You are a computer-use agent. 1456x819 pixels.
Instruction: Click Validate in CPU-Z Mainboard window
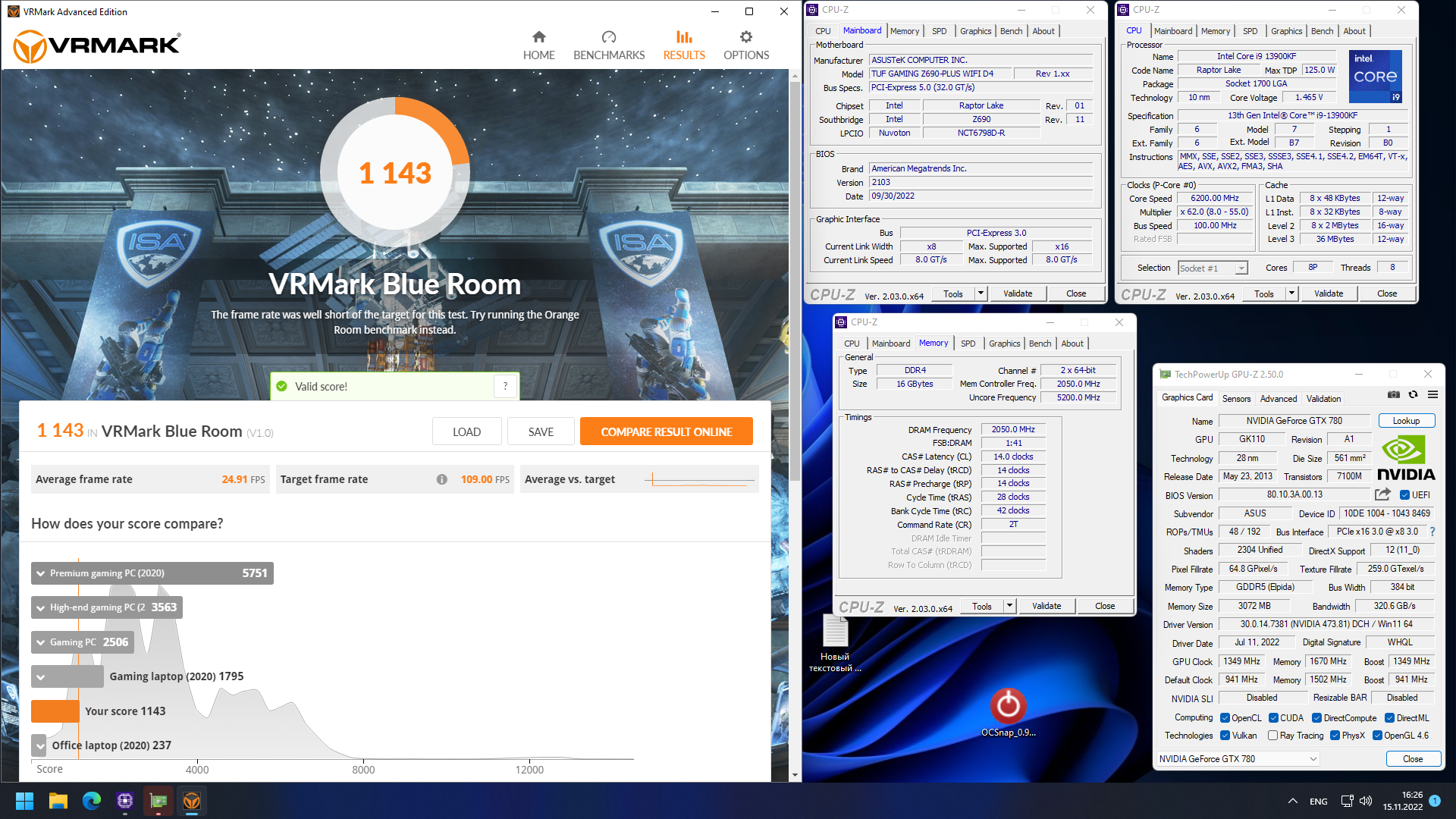[x=1018, y=293]
